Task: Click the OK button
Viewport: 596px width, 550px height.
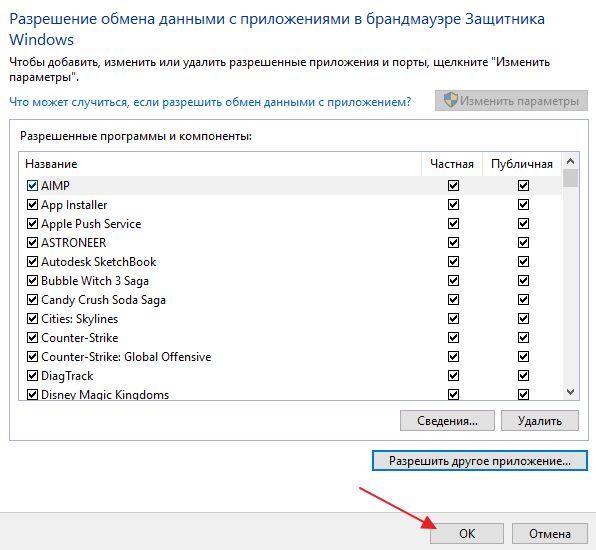Action: tap(467, 533)
